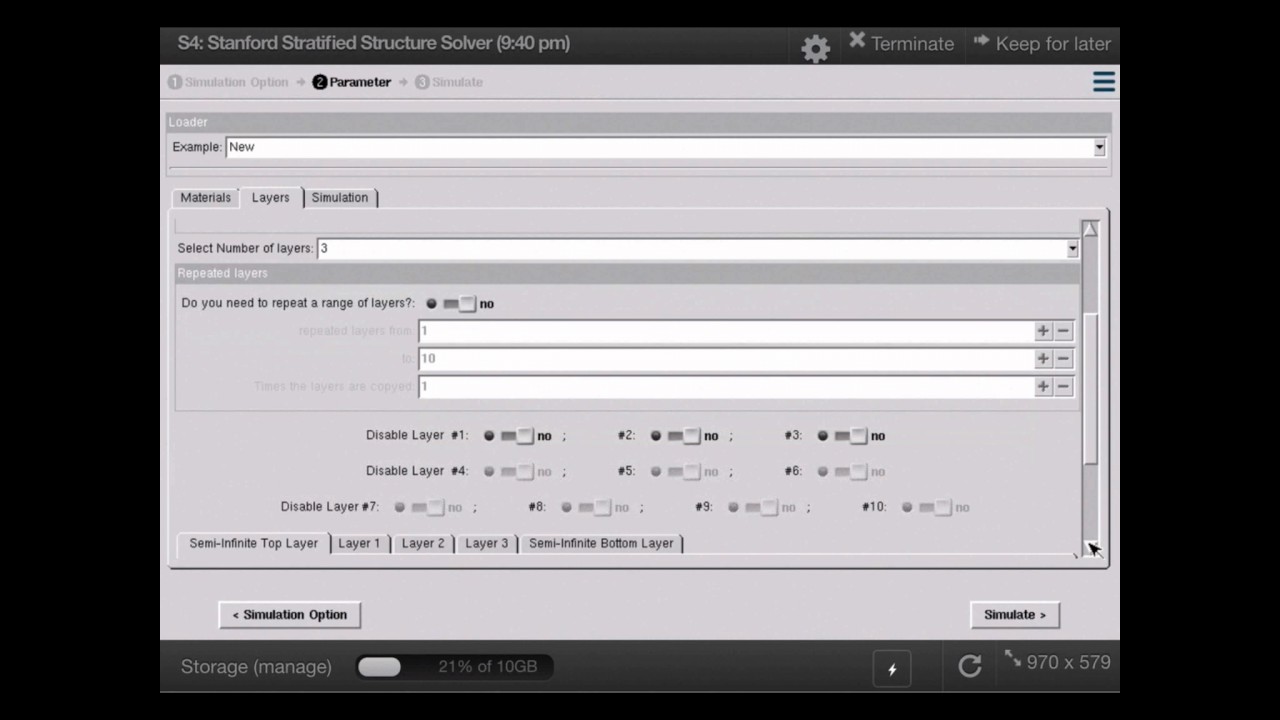
Task: Increase the repeated layers 'to' value
Action: (x=1043, y=359)
